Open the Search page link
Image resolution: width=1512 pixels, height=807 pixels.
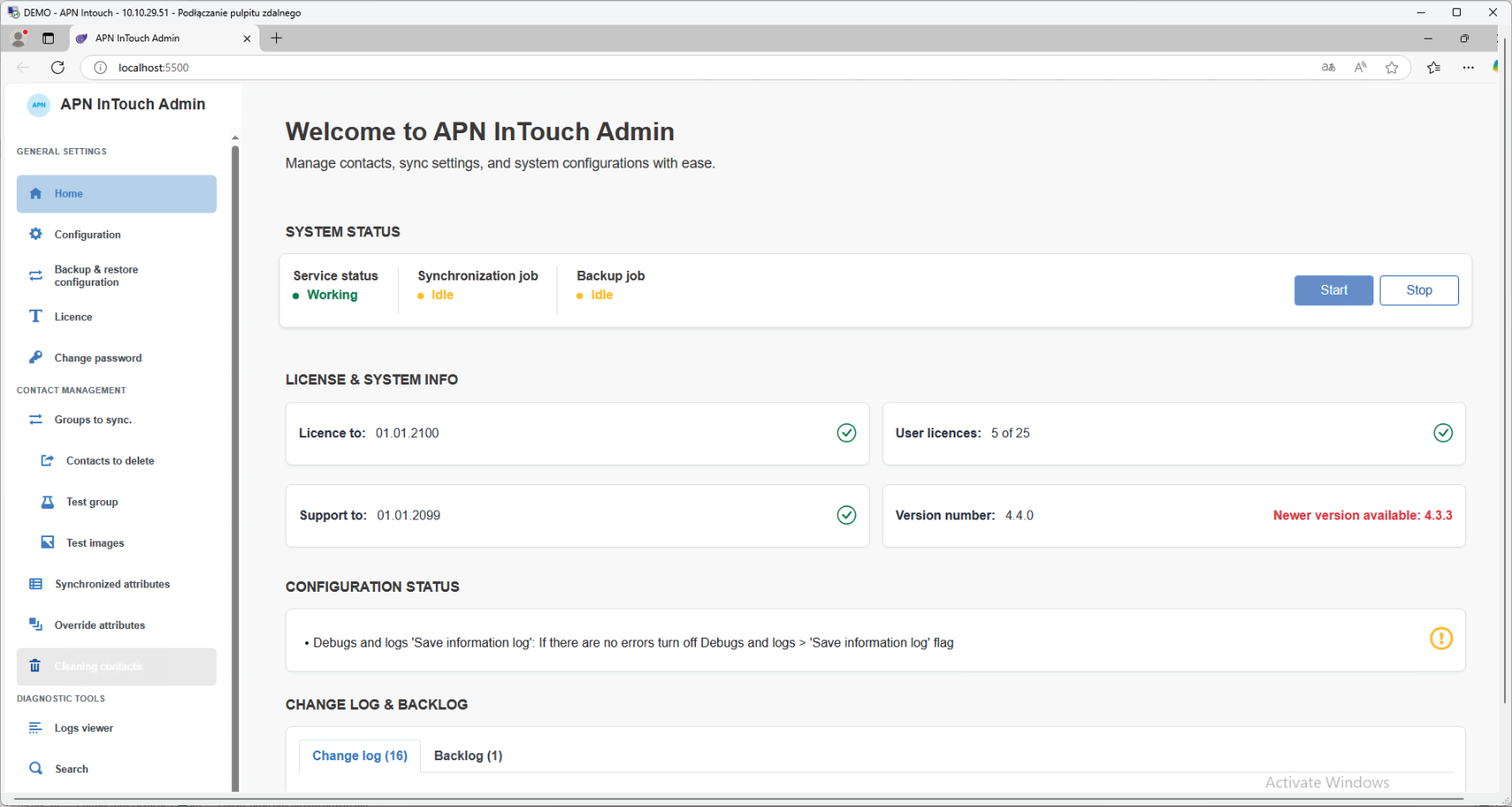click(x=116, y=769)
